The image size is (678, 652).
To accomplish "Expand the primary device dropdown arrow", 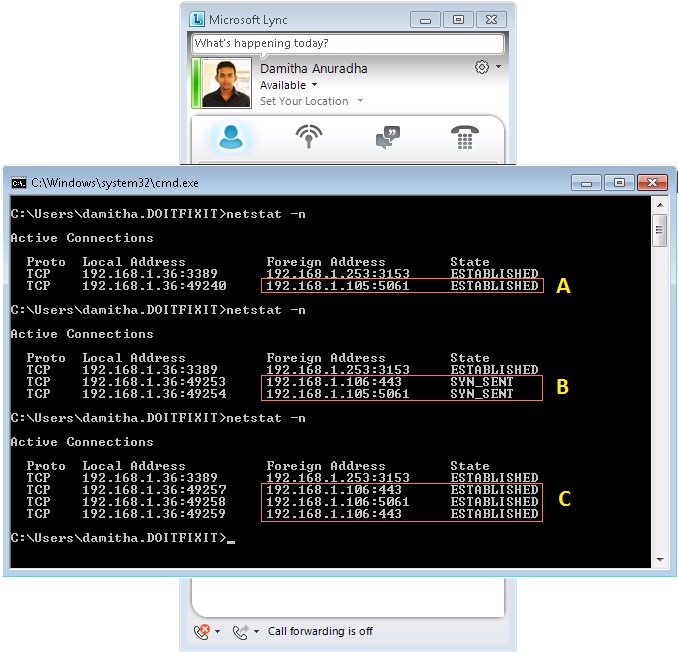I will tap(217, 632).
